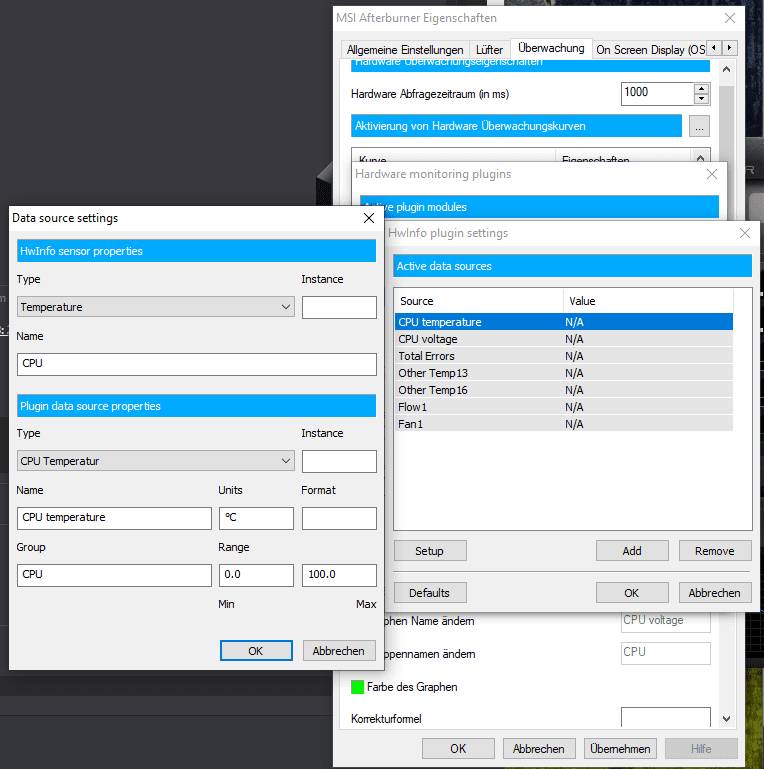The width and height of the screenshot is (764, 769).
Task: Close the HwInfo plugin settings window
Action: pyautogui.click(x=744, y=233)
